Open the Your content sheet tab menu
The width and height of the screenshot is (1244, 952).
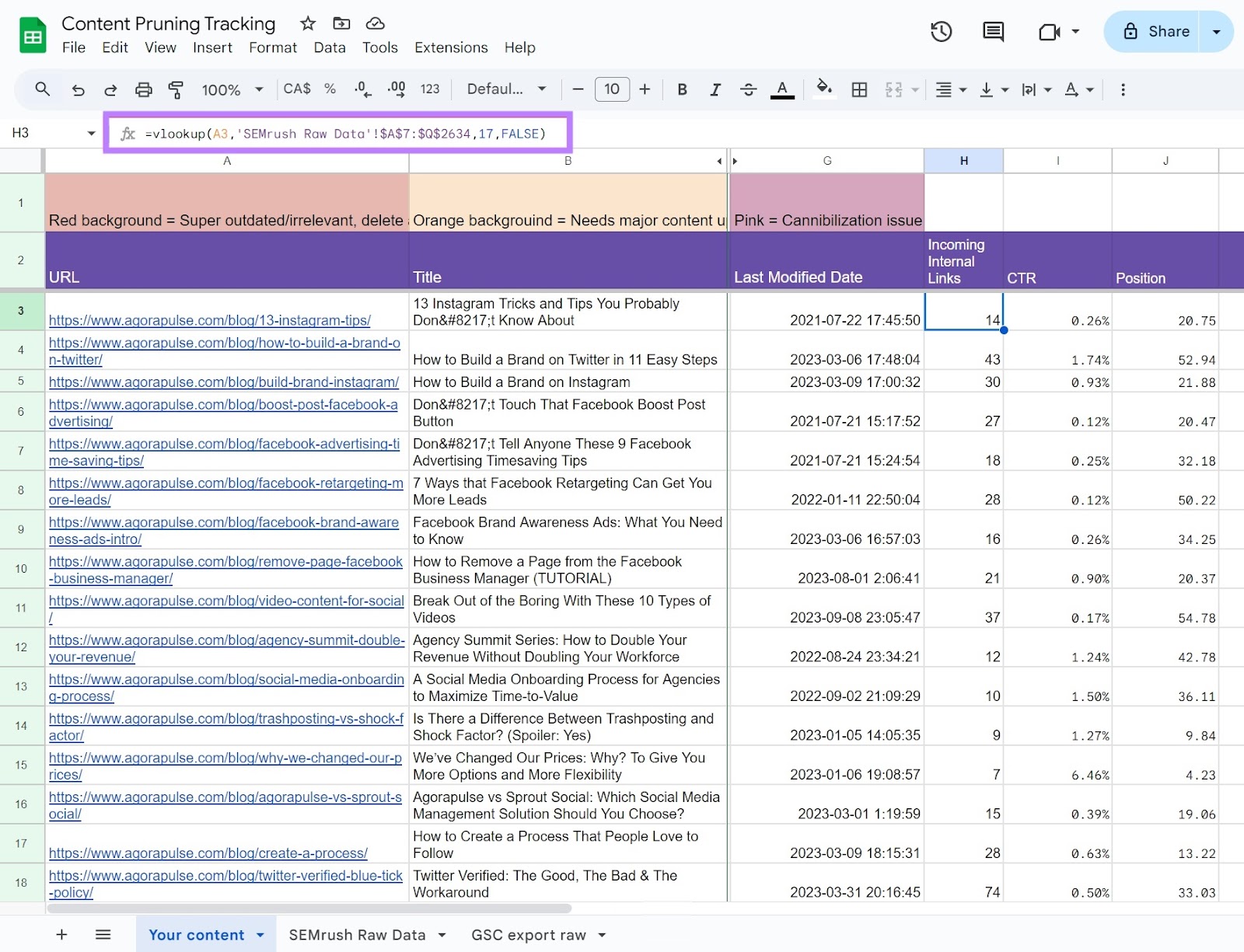coord(260,935)
